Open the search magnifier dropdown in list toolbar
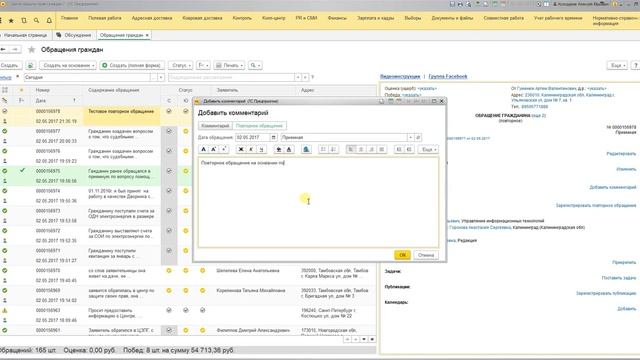The width and height of the screenshot is (640, 360). (x=255, y=65)
